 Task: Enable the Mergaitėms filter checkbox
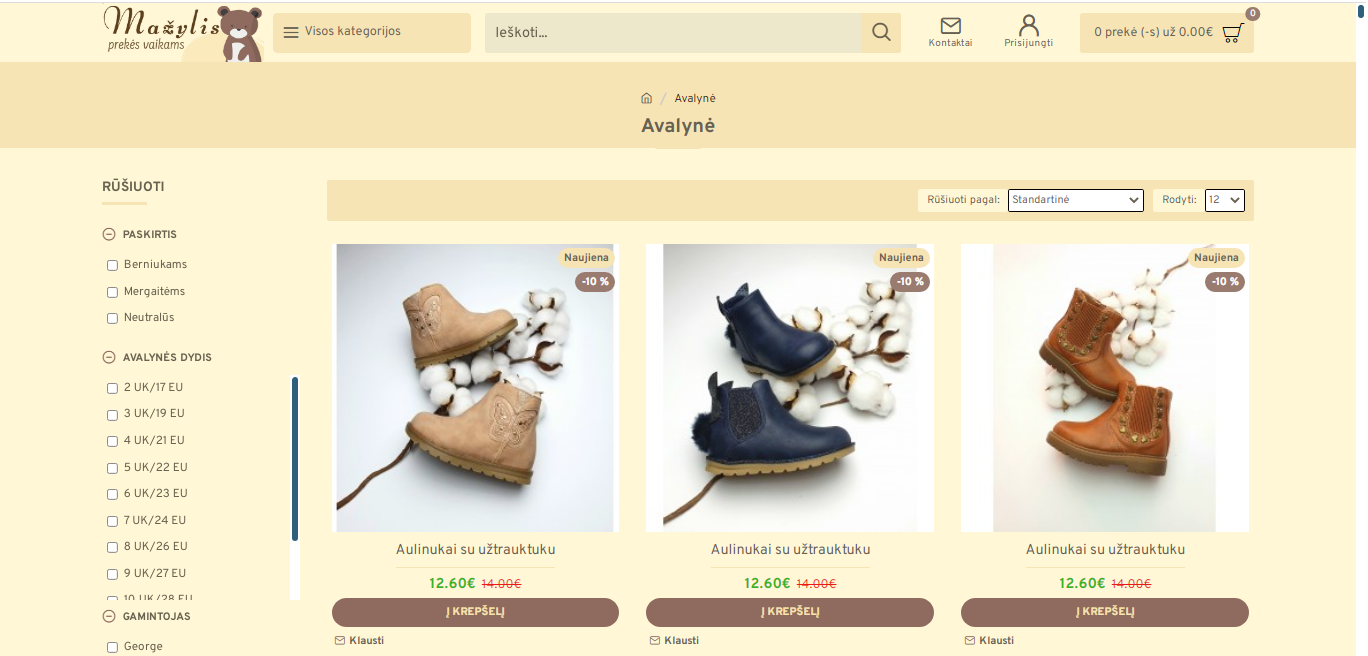click(113, 292)
